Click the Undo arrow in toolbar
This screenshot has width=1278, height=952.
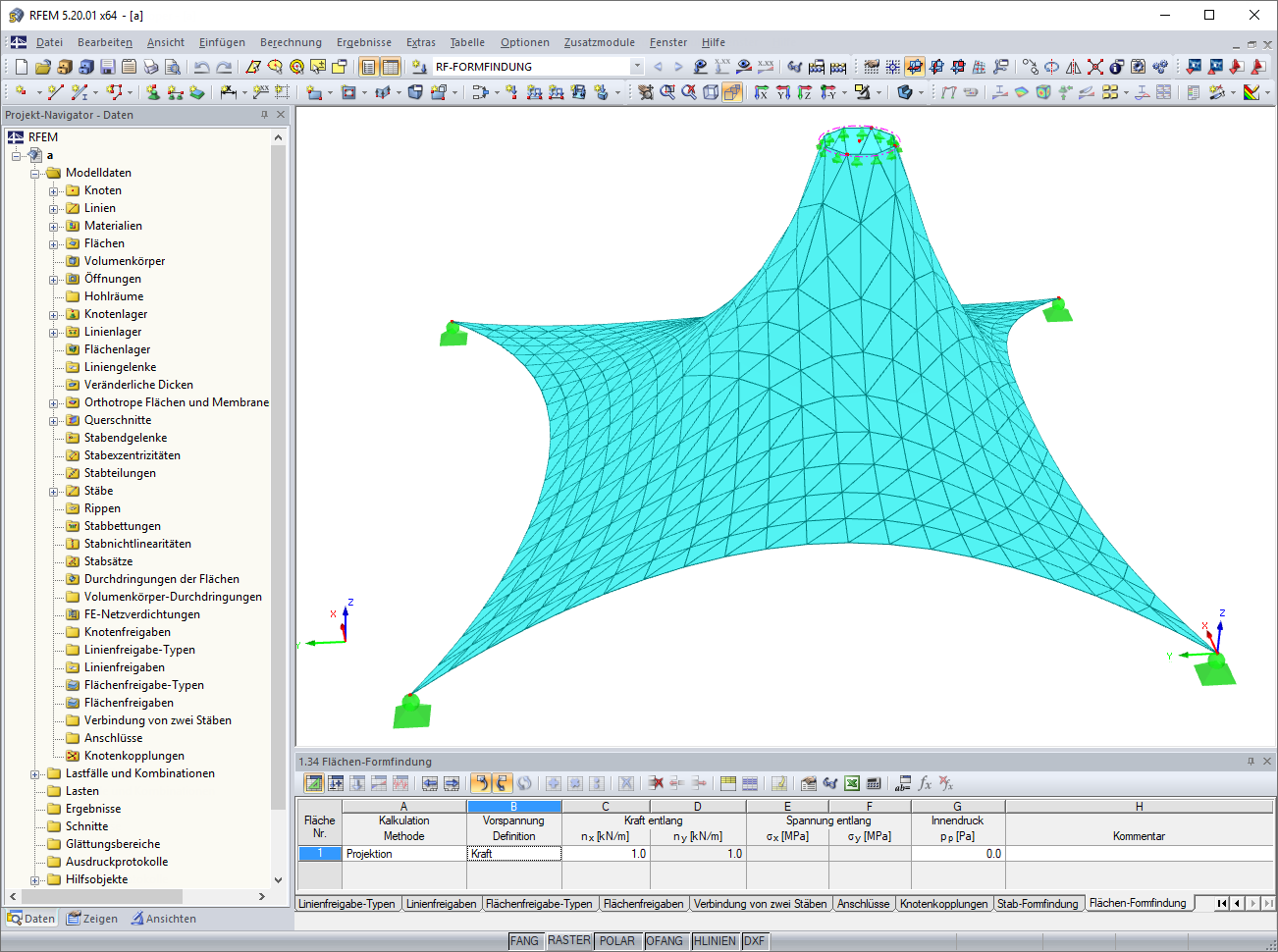point(202,67)
